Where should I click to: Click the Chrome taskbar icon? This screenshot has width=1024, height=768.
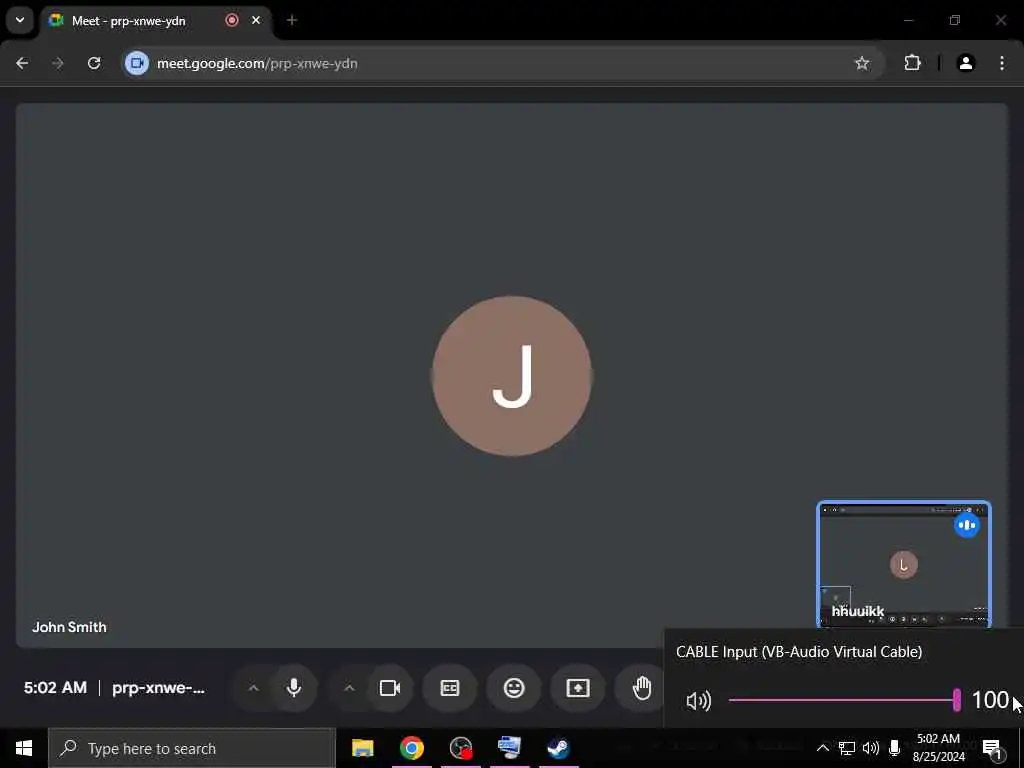pos(411,748)
